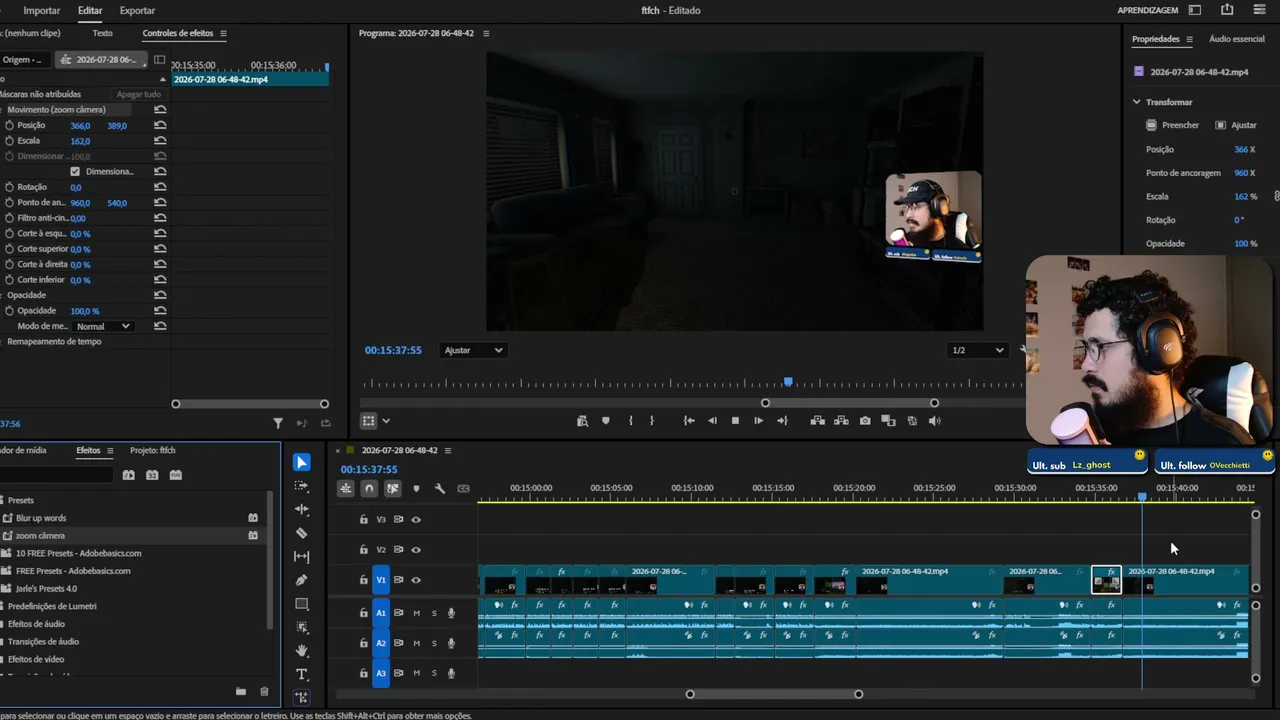Open the Ajustar zoom level dropdown

tap(473, 350)
